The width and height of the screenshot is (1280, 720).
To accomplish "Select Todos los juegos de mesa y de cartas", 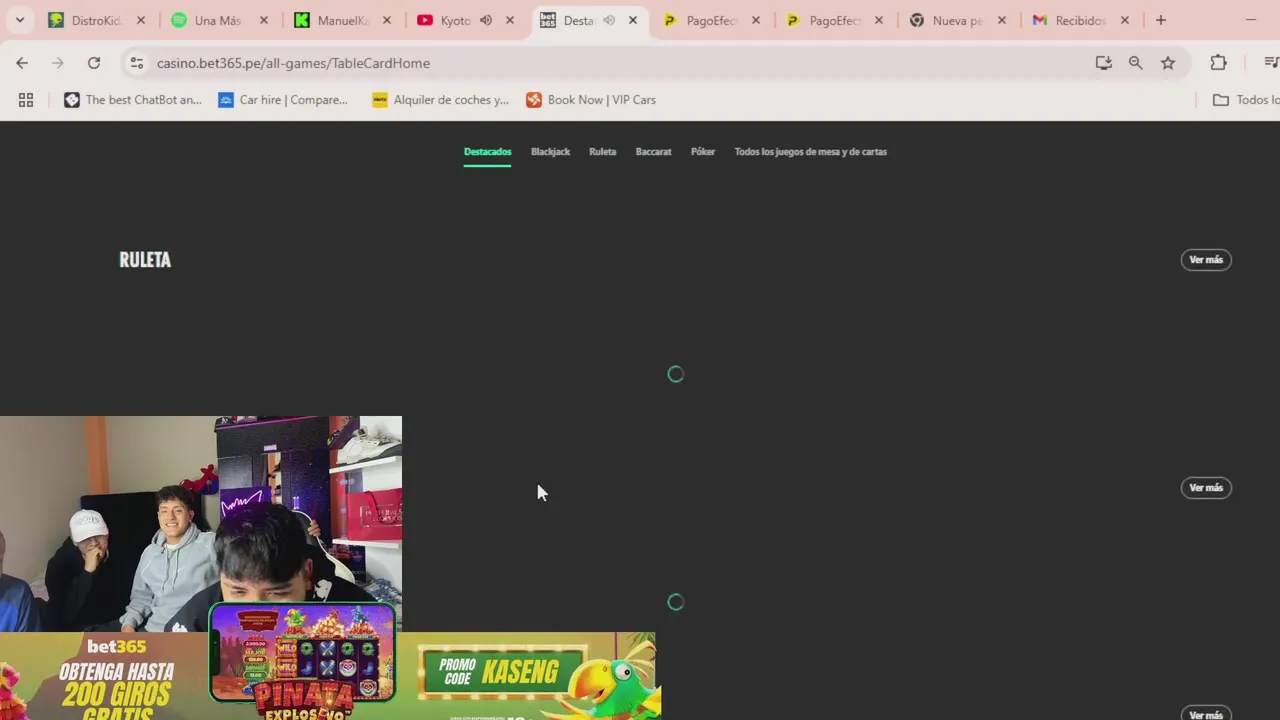I will [810, 152].
